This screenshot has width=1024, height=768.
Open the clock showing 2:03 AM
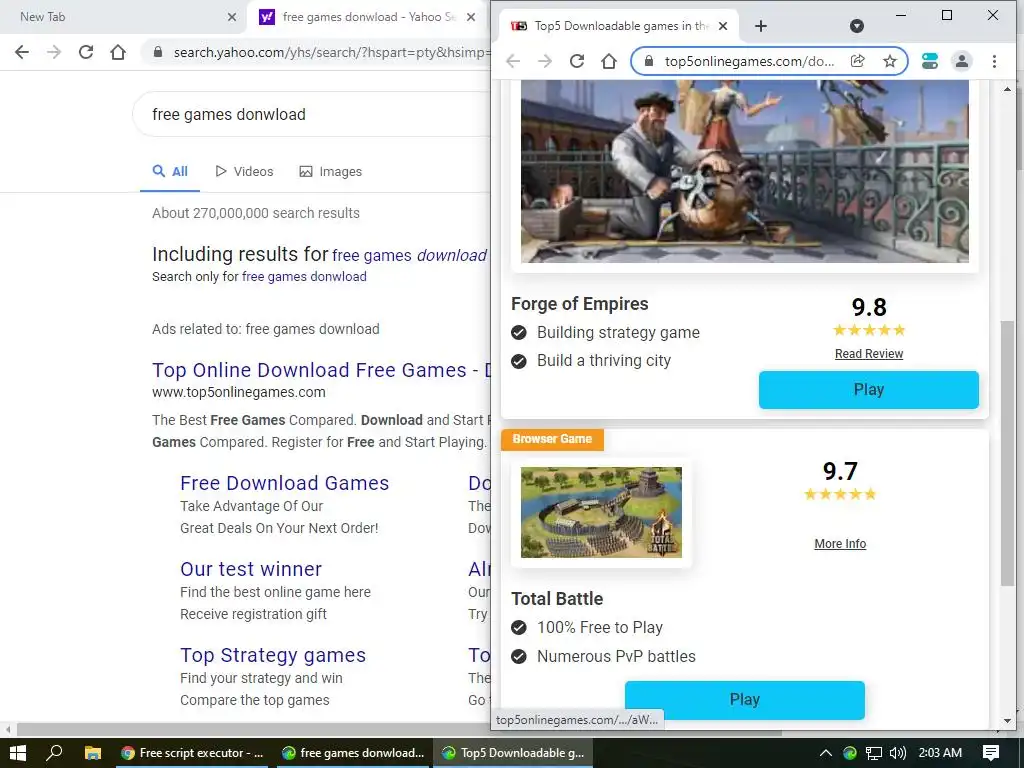(940, 753)
